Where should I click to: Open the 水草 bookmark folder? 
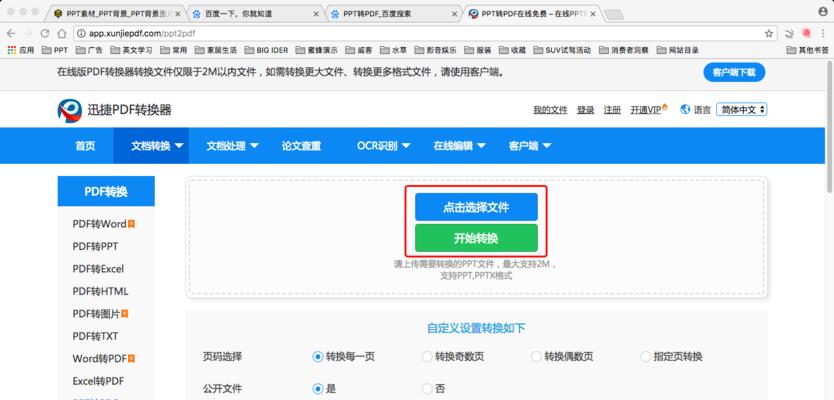click(x=393, y=50)
